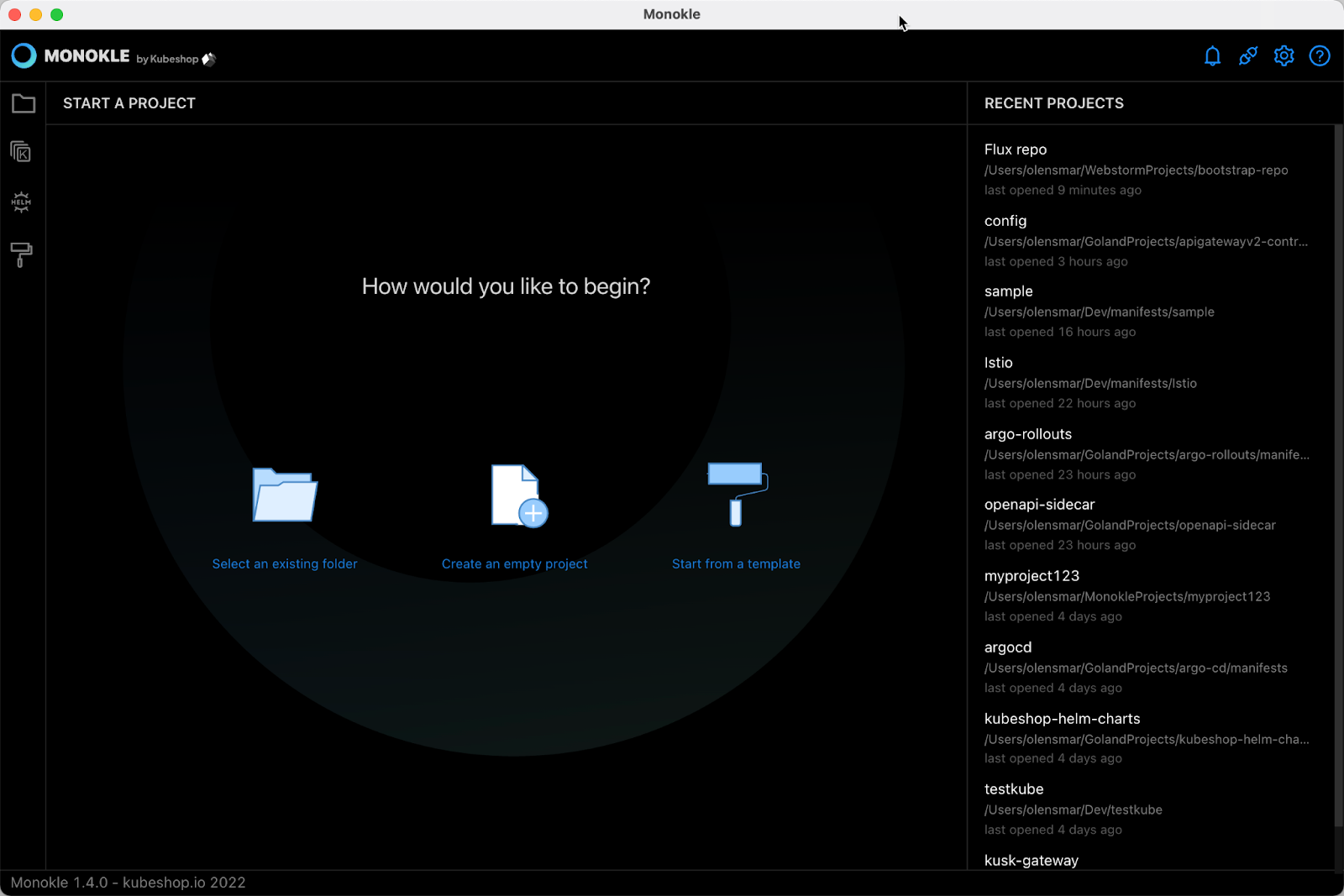Click the recent projects vertical scrollbar

(1338, 474)
